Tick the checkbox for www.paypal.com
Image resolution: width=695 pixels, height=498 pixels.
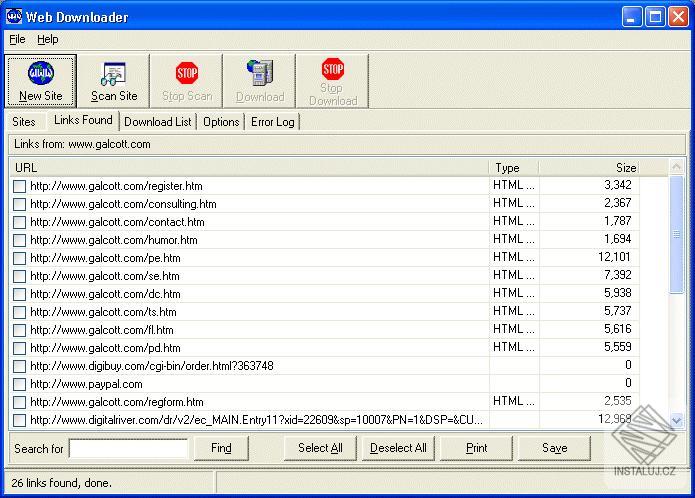pos(20,384)
